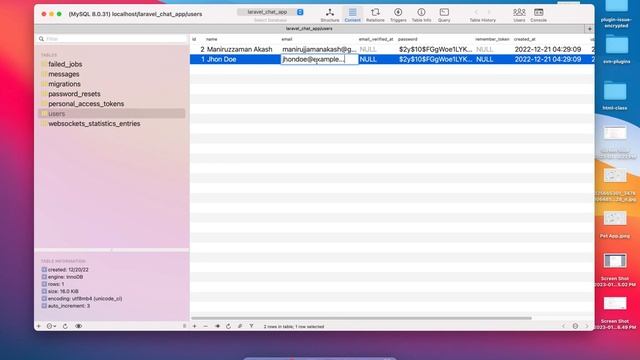
Task: Switch to the Content view
Action: tap(352, 15)
